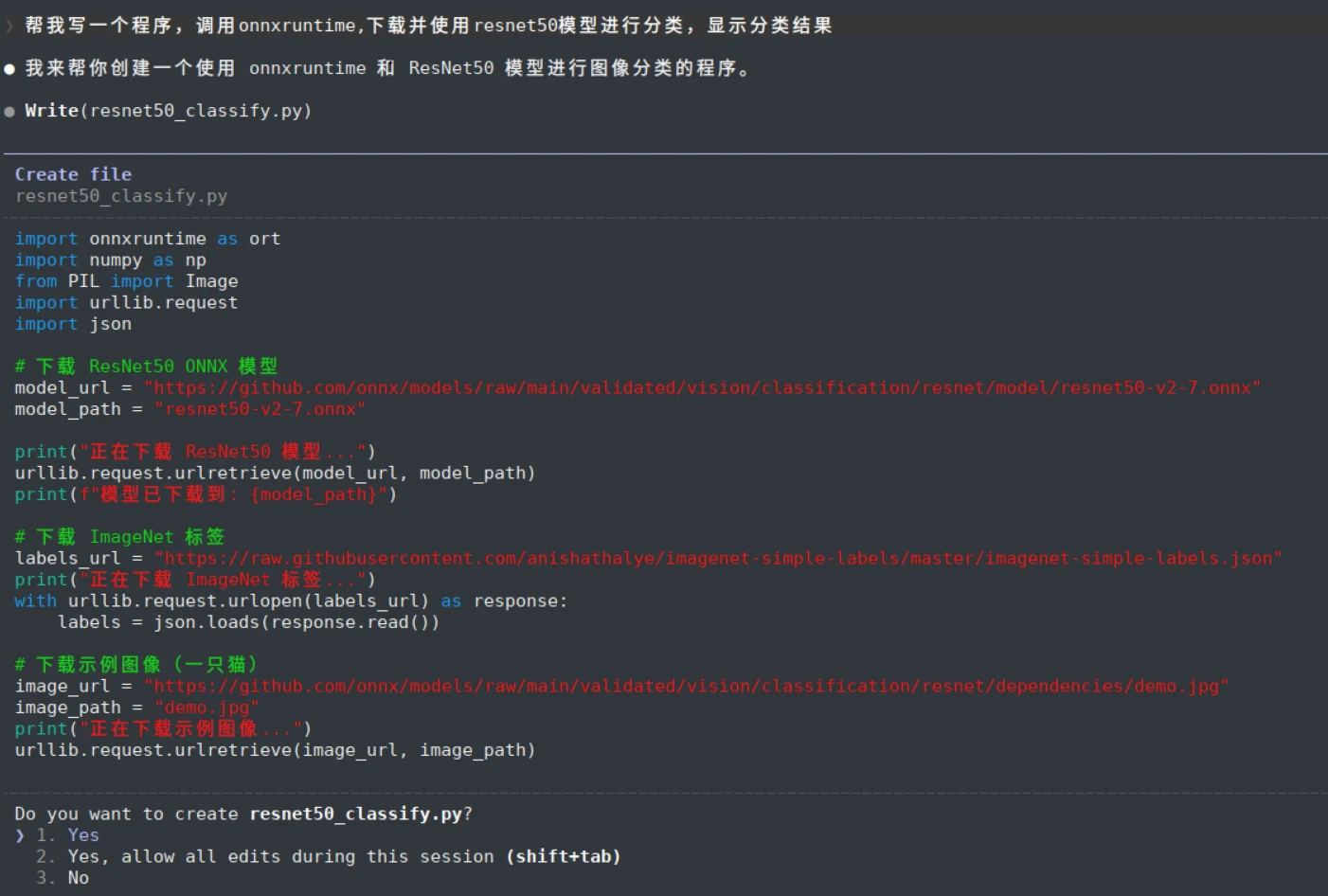
Task: Click the import onnxruntime as ort line
Action: point(148,239)
